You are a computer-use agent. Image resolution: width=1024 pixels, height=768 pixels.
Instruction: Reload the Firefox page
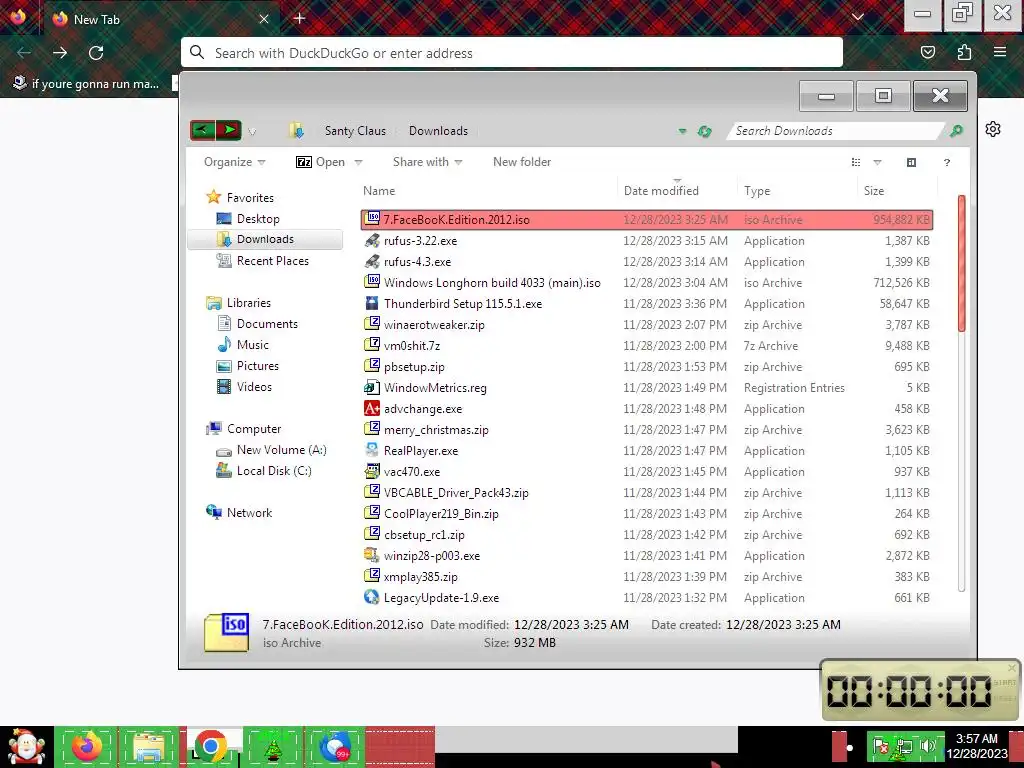pyautogui.click(x=96, y=53)
